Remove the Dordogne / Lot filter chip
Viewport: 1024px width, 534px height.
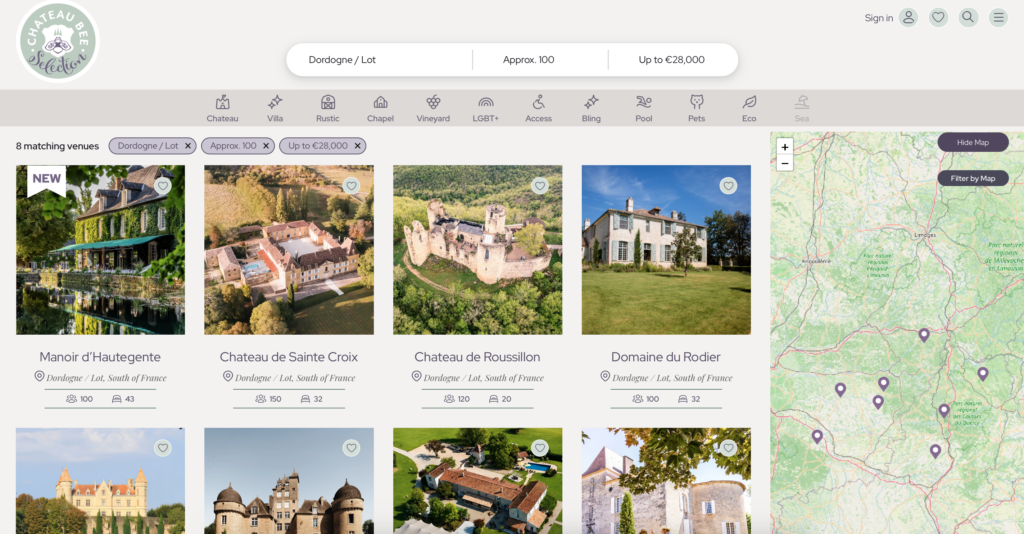tap(188, 146)
